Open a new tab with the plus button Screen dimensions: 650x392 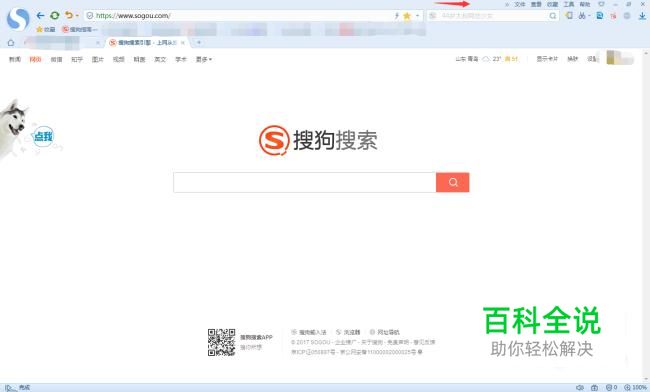click(199, 42)
